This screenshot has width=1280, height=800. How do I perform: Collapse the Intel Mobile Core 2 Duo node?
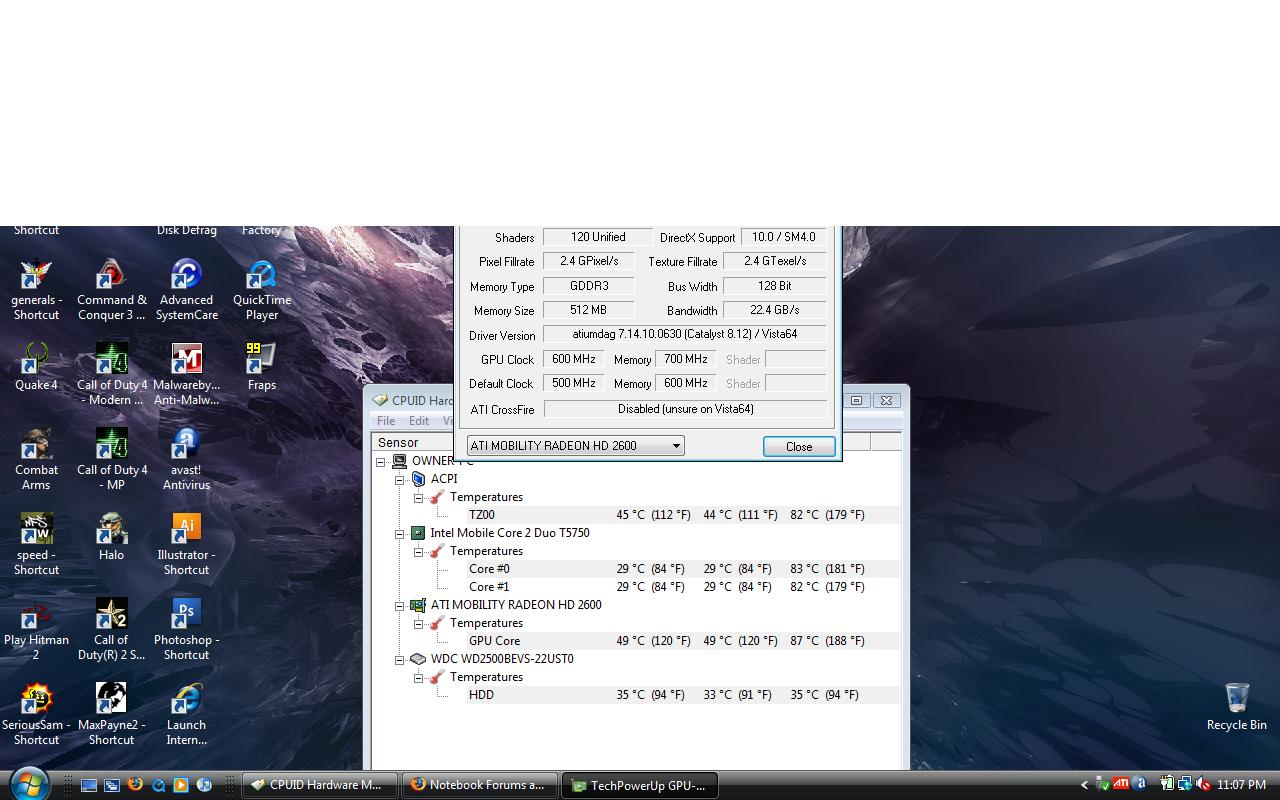tap(400, 533)
